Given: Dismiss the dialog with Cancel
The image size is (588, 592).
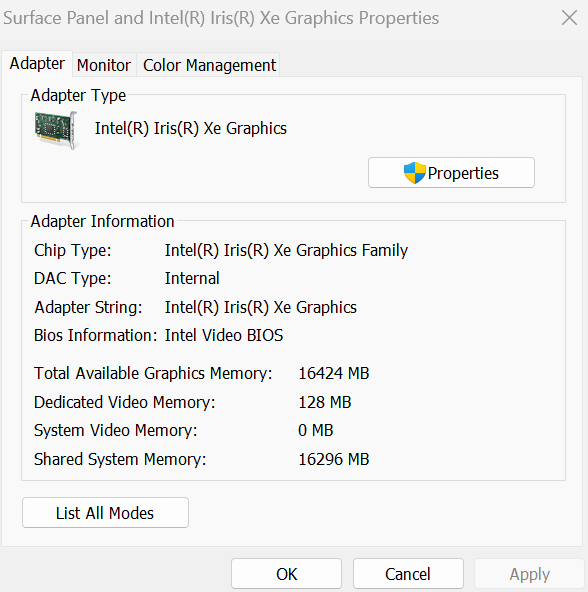Looking at the screenshot, I should (408, 574).
